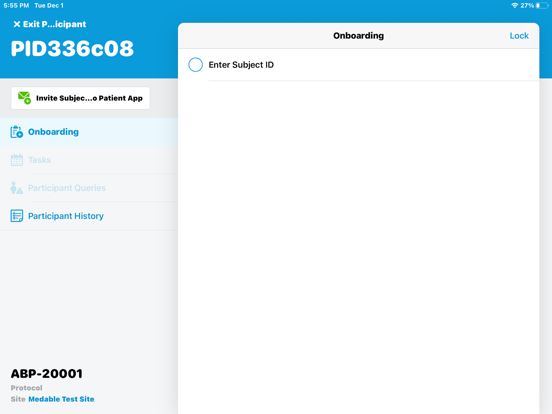Click the Tue Dec 1 date

[49, 6]
